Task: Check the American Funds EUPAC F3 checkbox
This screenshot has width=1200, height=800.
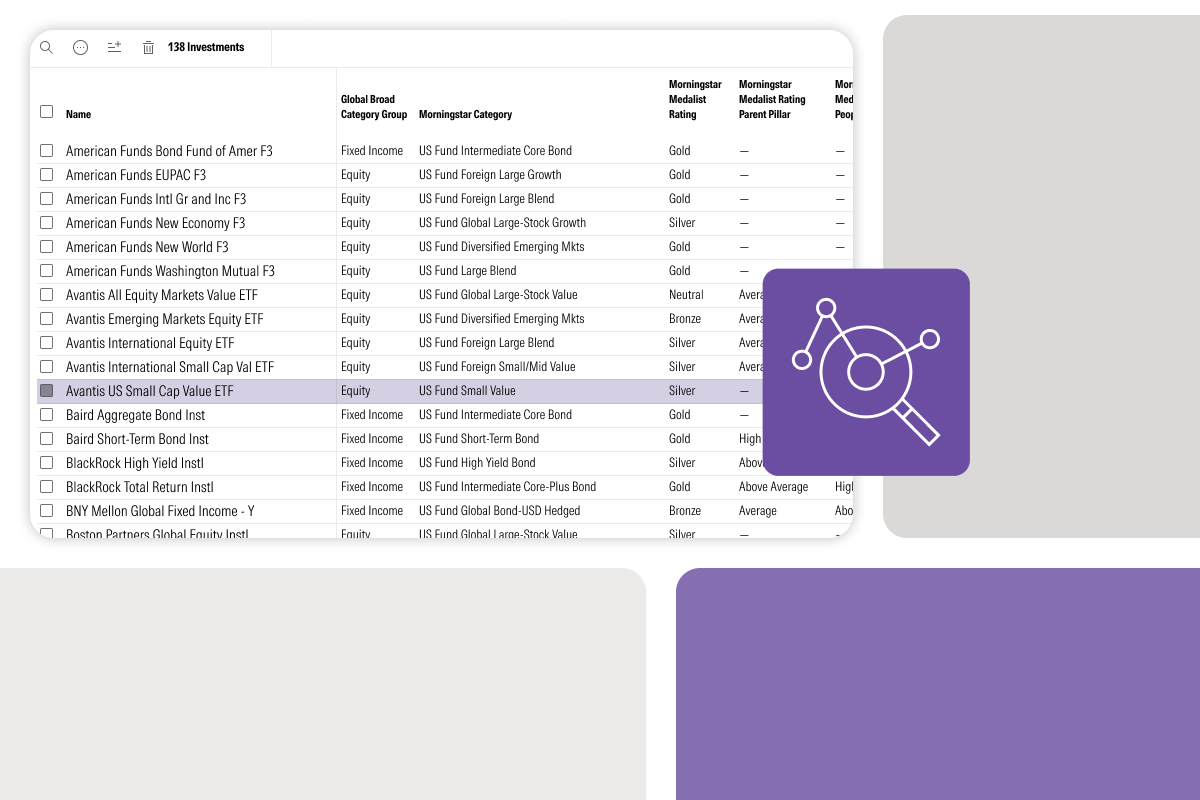Action: click(47, 175)
